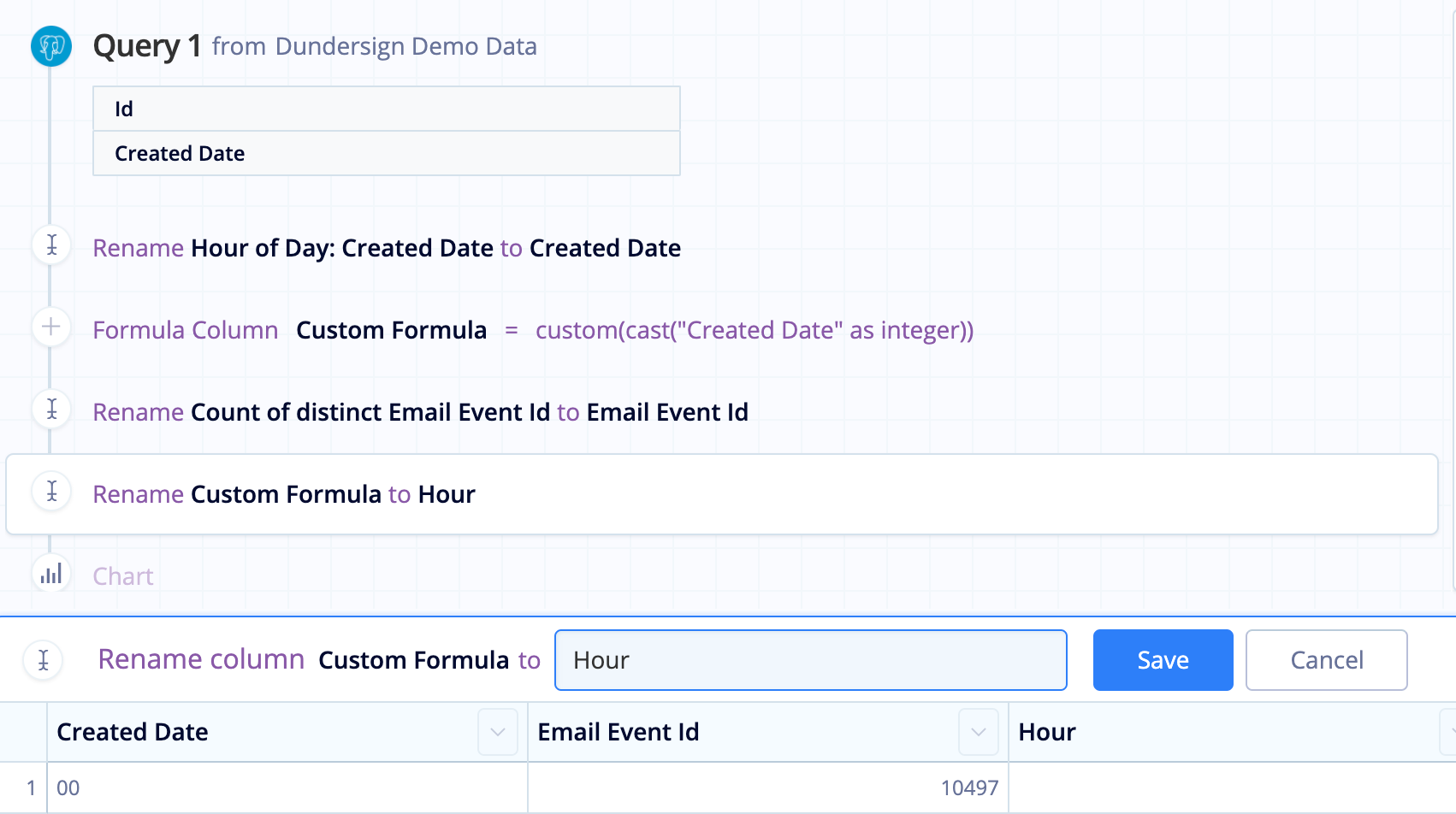The width and height of the screenshot is (1456, 814).
Task: Click the PostgreSQL elephant icon beside Query 1
Action: 51,46
